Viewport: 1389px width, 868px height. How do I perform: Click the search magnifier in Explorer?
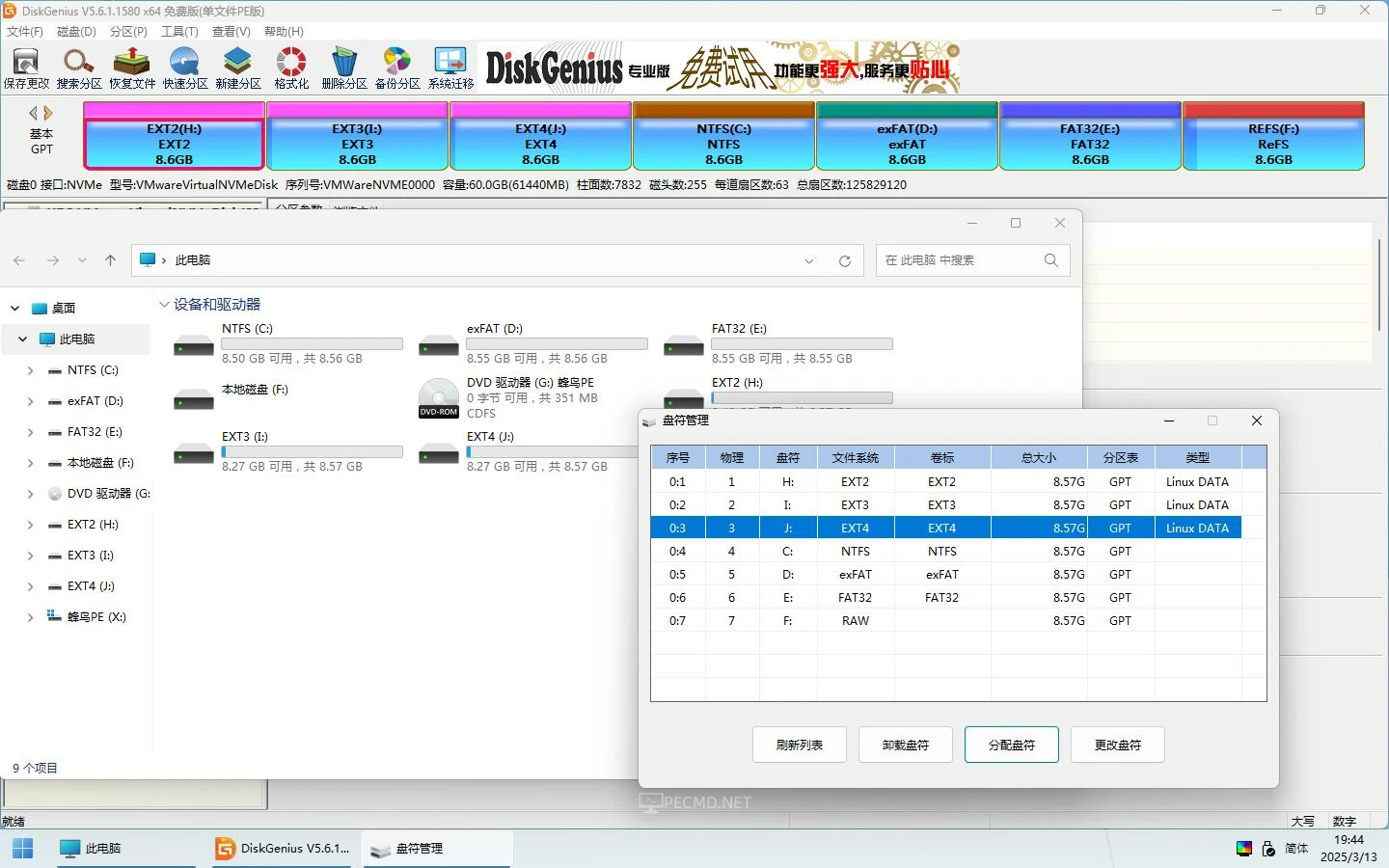tap(1051, 260)
